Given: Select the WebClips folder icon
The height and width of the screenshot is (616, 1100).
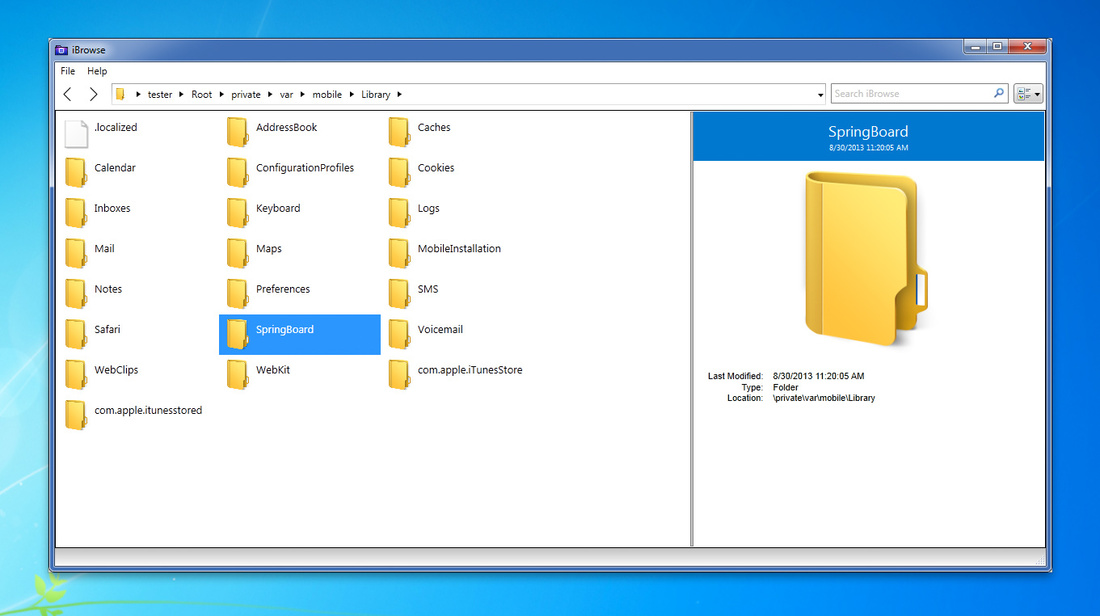Looking at the screenshot, I should click(76, 375).
